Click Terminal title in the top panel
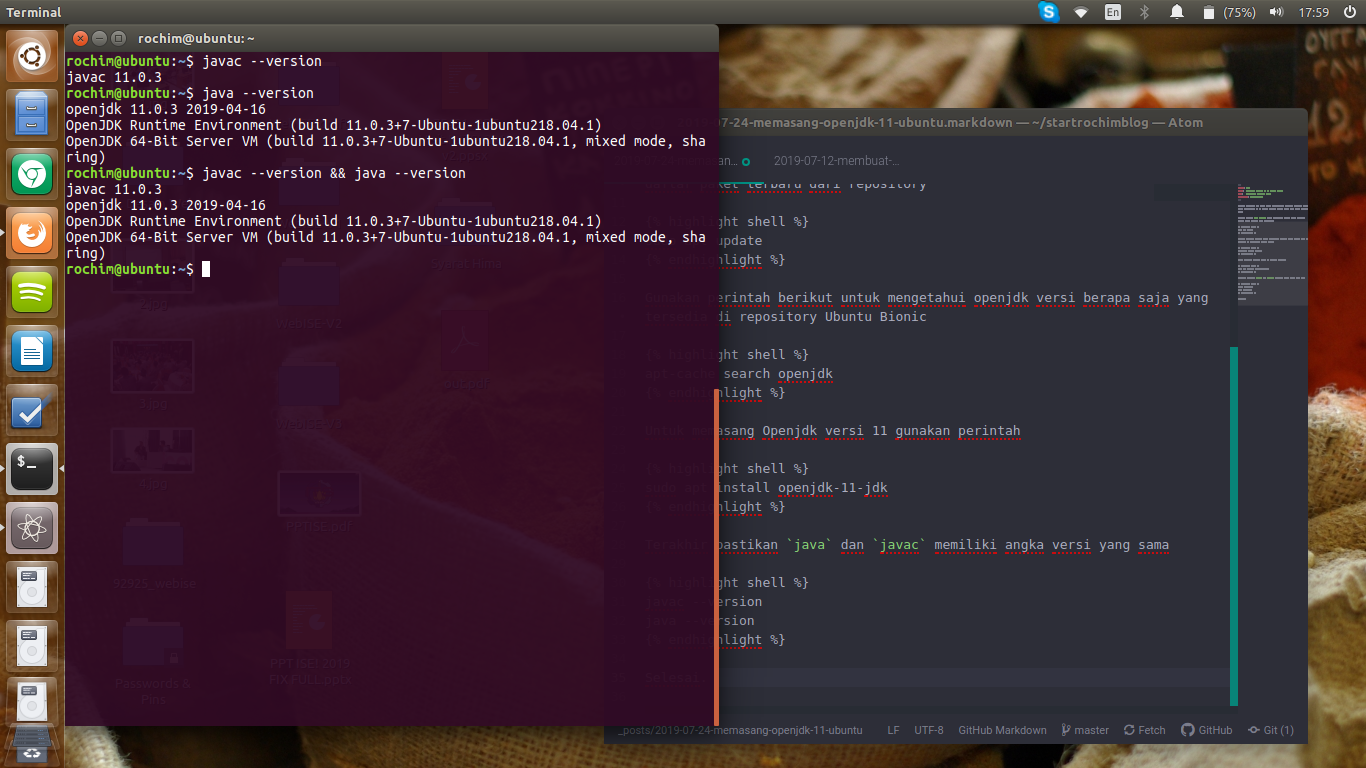 click(34, 12)
